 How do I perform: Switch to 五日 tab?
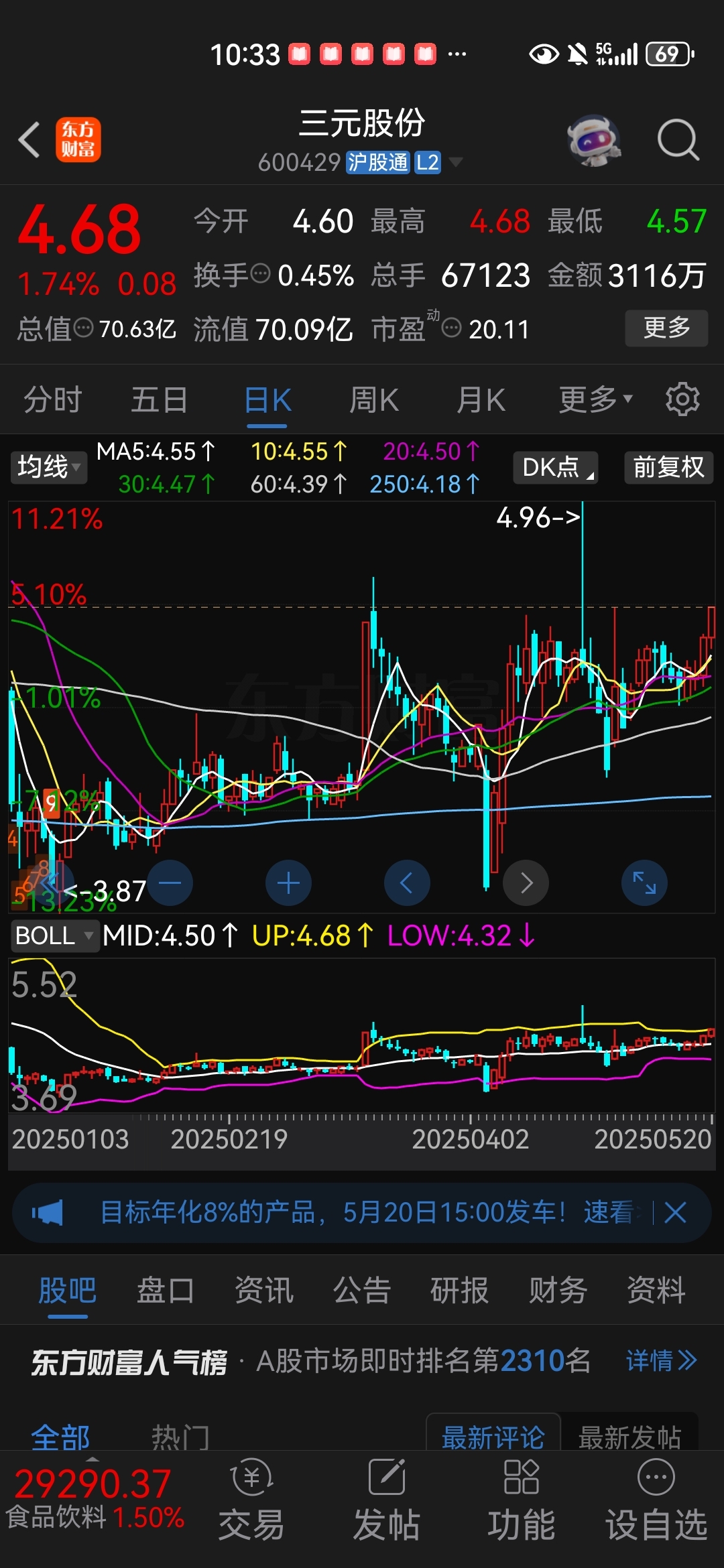(x=159, y=400)
